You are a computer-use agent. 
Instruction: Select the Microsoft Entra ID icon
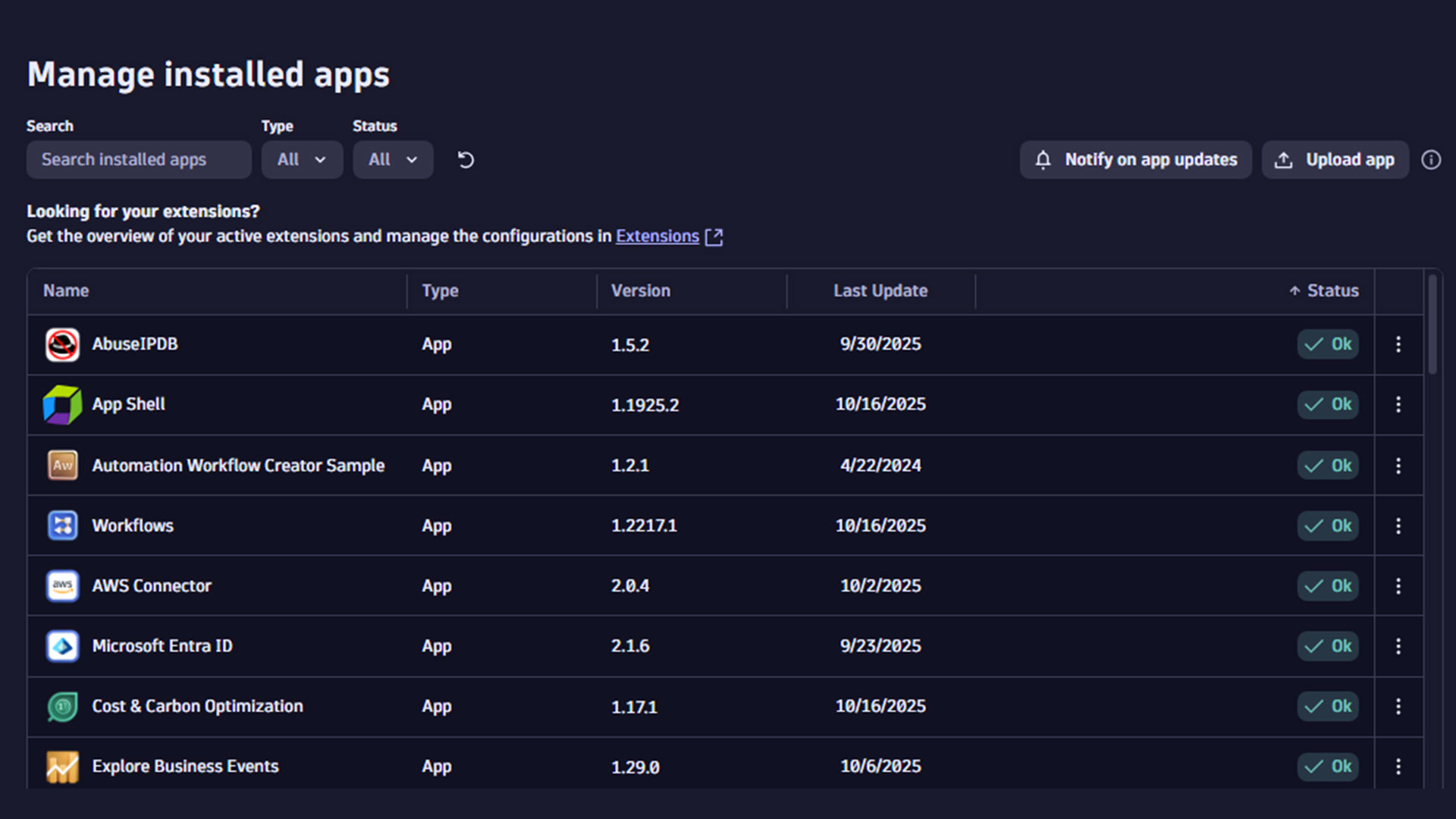(62, 645)
